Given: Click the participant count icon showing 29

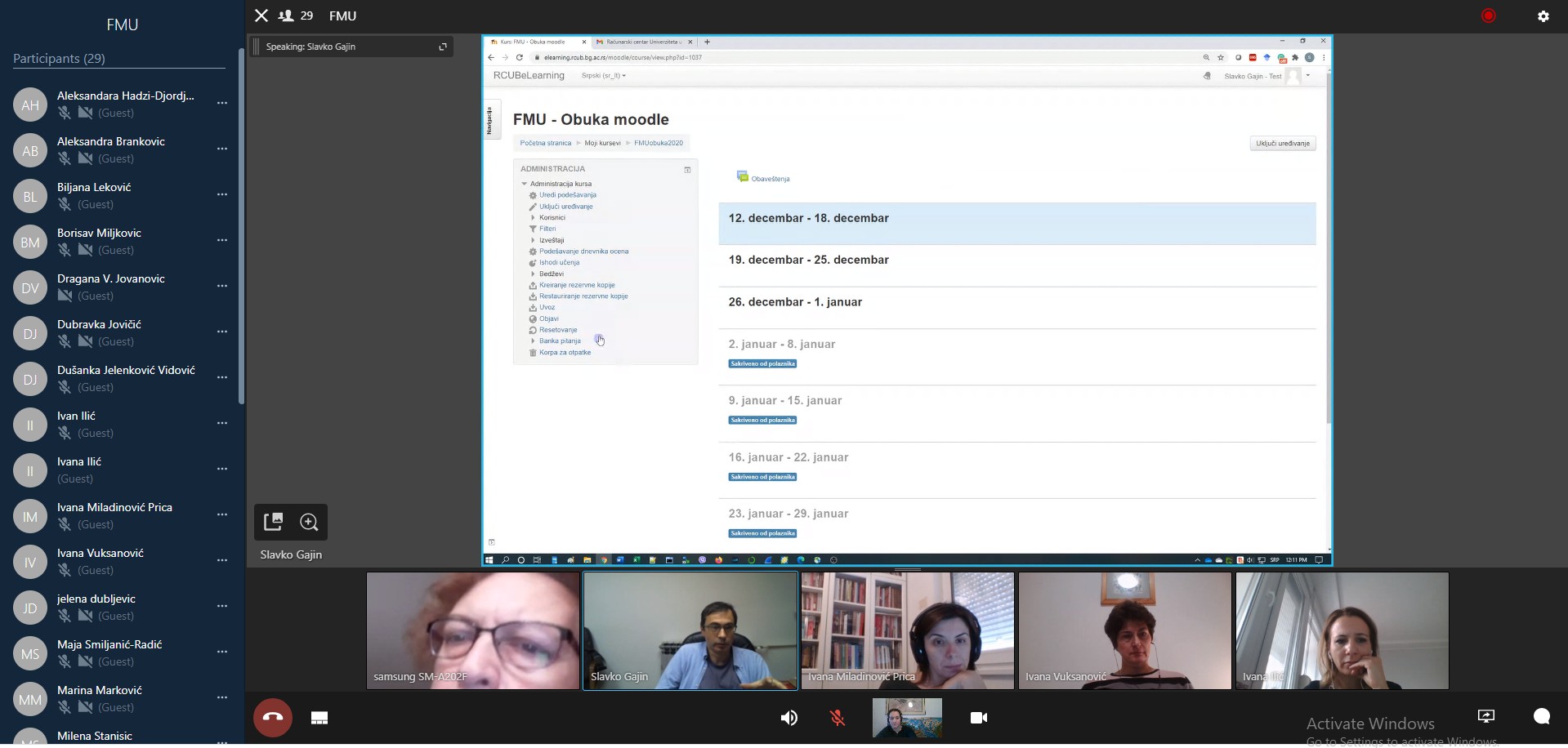Looking at the screenshot, I should click(x=286, y=16).
